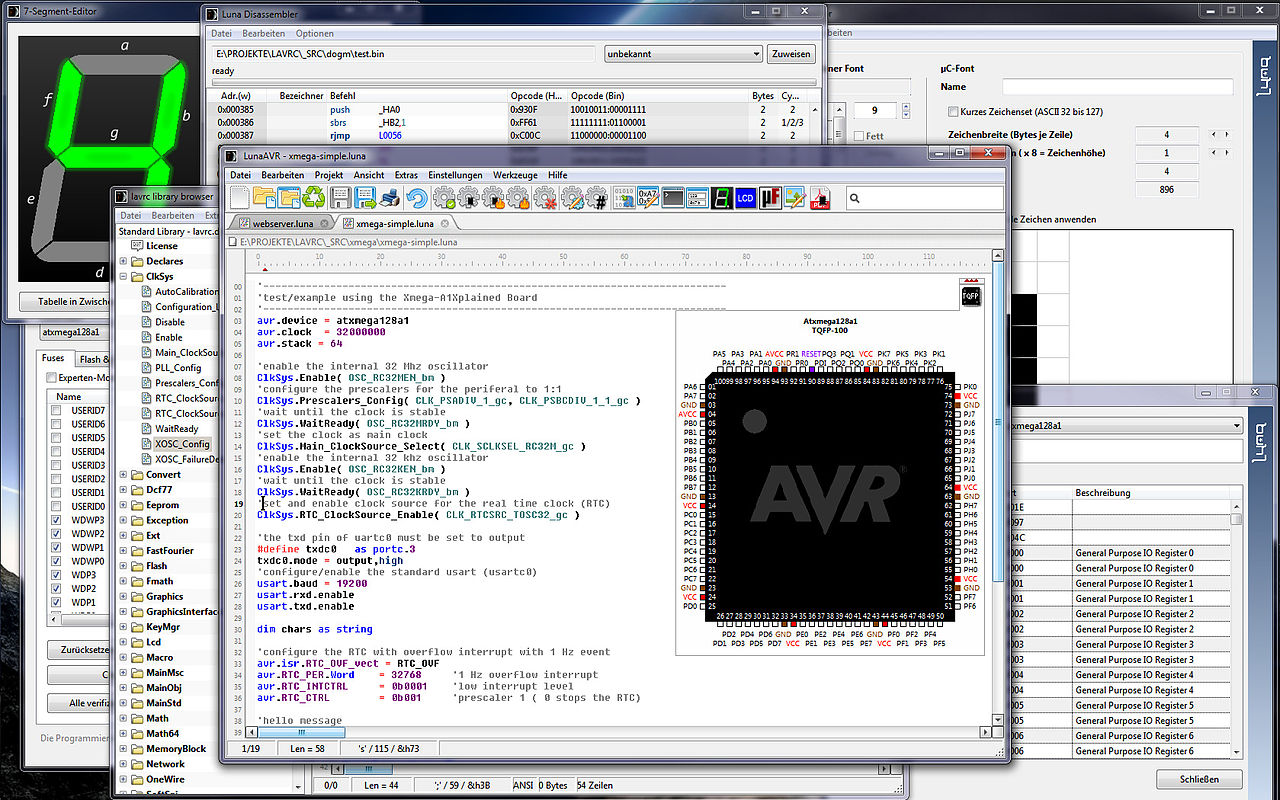Click the dialog window icon in toolbar

697,197
